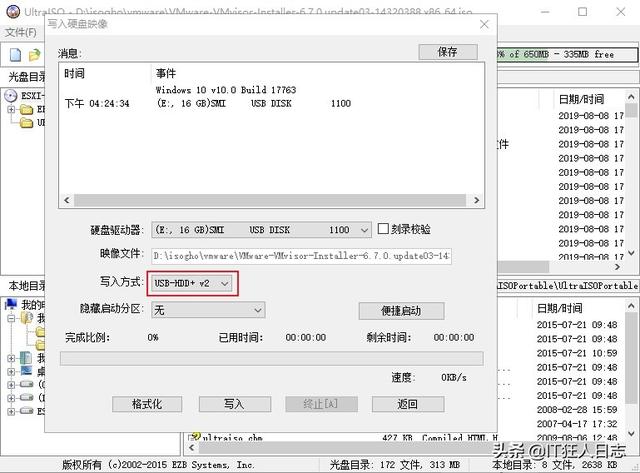The width and height of the screenshot is (640, 473).
Task: Select the Windows 10 v10.0 Build 17763 log line
Action: pos(226,90)
